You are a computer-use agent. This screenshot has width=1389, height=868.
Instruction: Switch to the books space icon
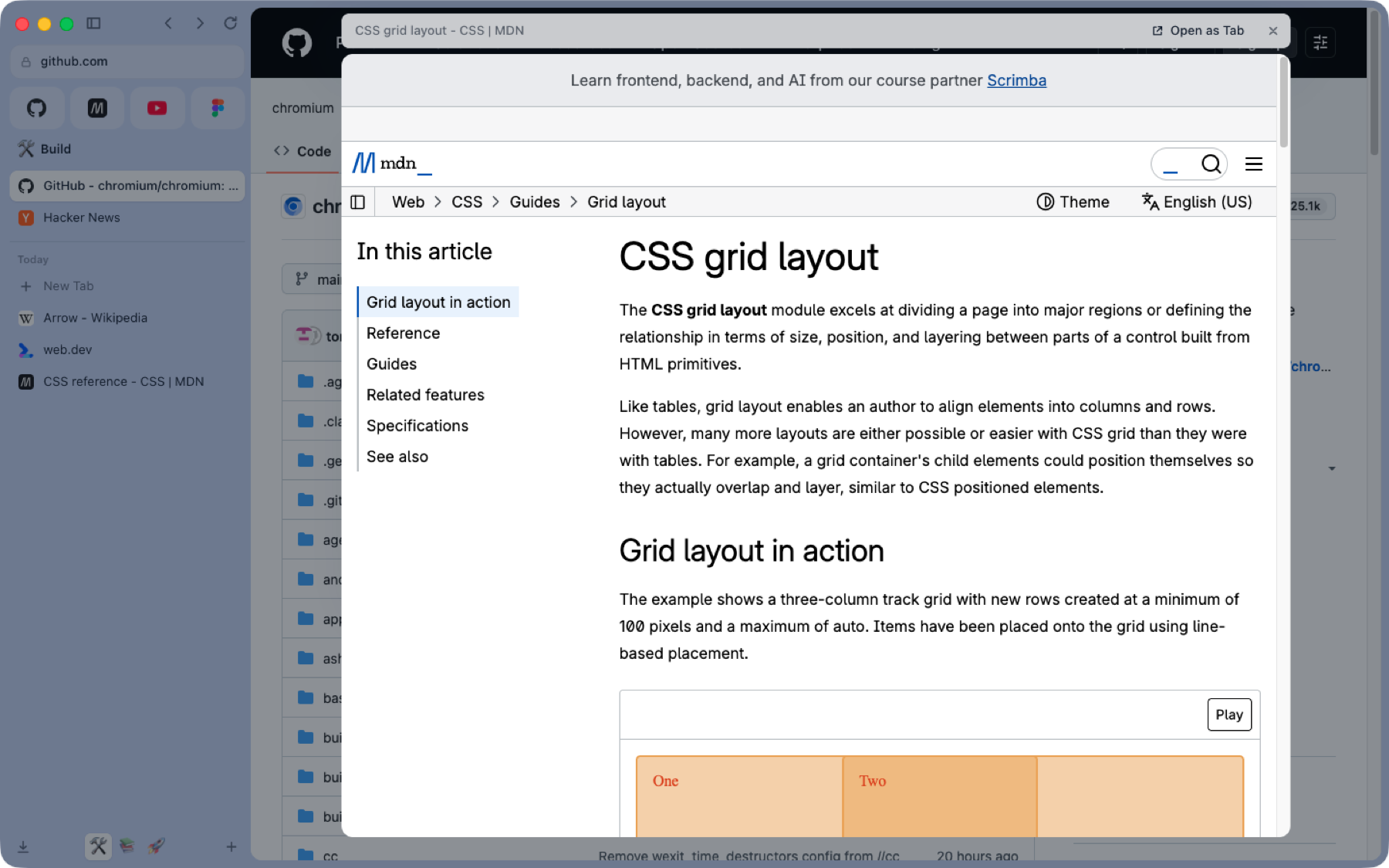127,846
